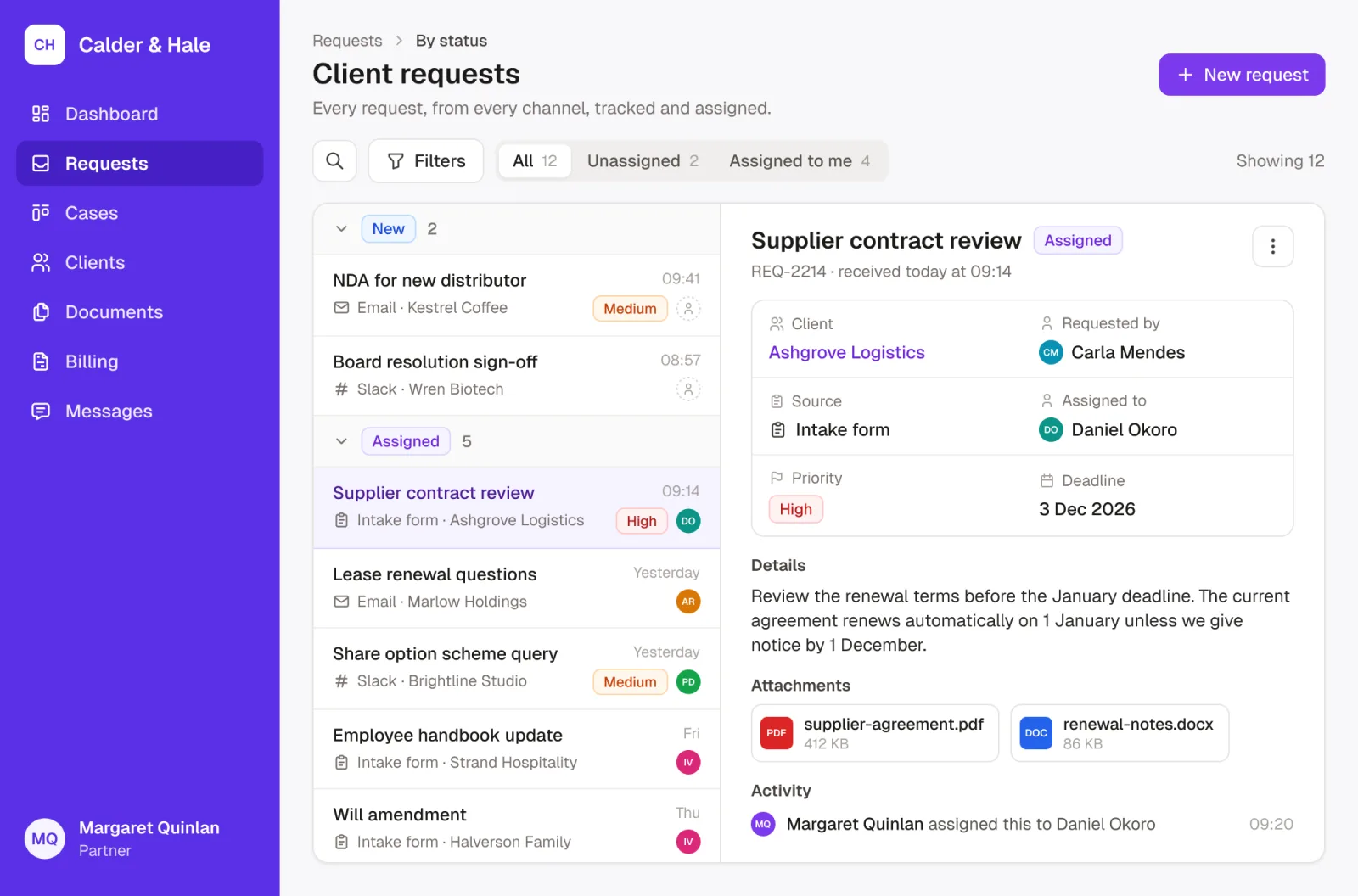Open the three-dot more options menu
The width and height of the screenshot is (1358, 896).
(1272, 246)
